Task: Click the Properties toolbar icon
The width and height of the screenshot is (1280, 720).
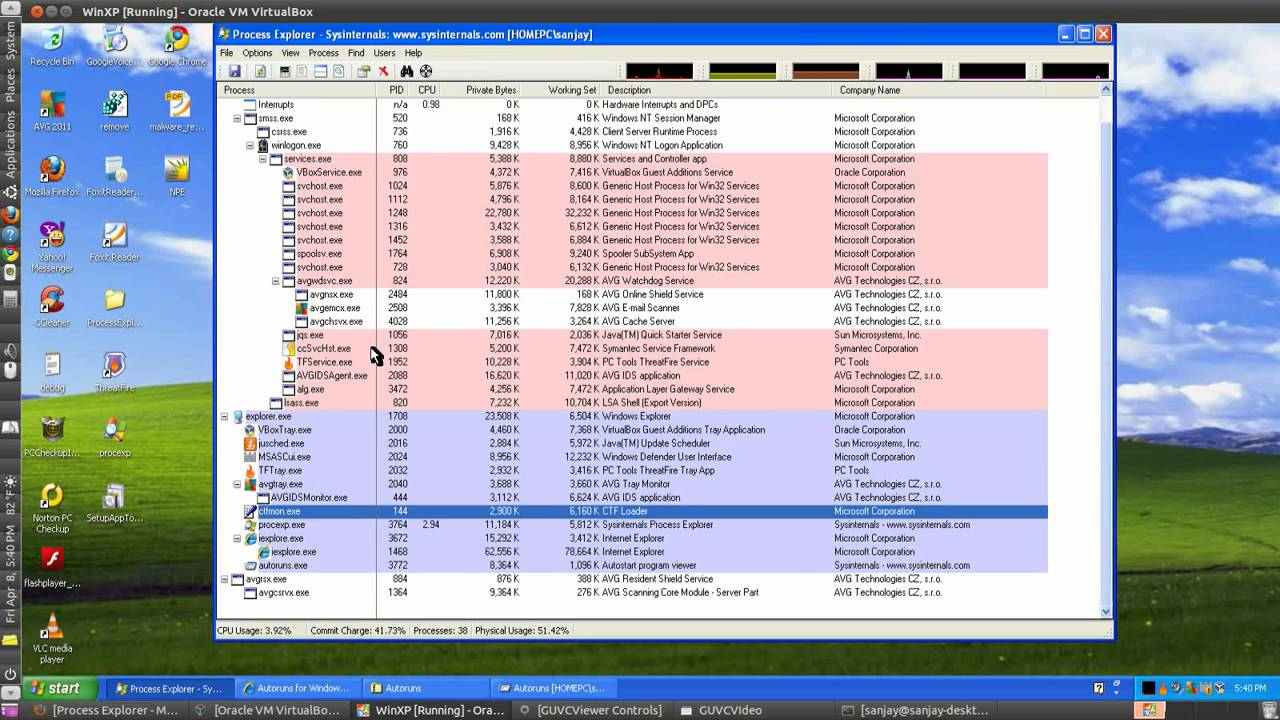Action: pos(363,71)
